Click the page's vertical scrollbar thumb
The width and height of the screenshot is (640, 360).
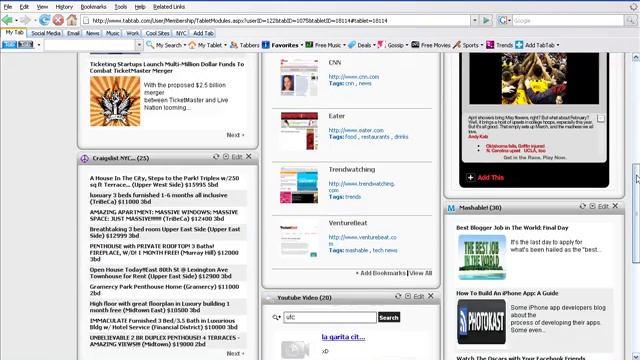point(636,213)
